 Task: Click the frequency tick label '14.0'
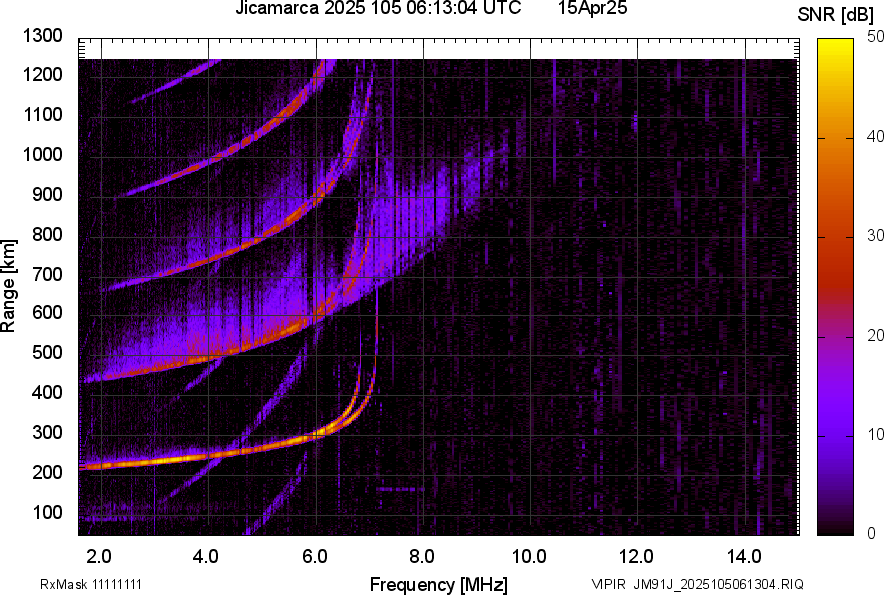pos(744,557)
